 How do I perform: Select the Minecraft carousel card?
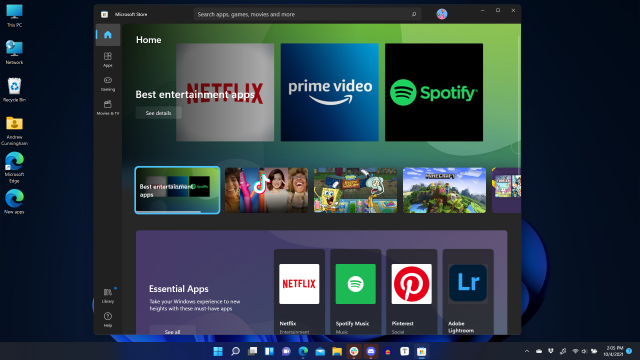pos(444,190)
